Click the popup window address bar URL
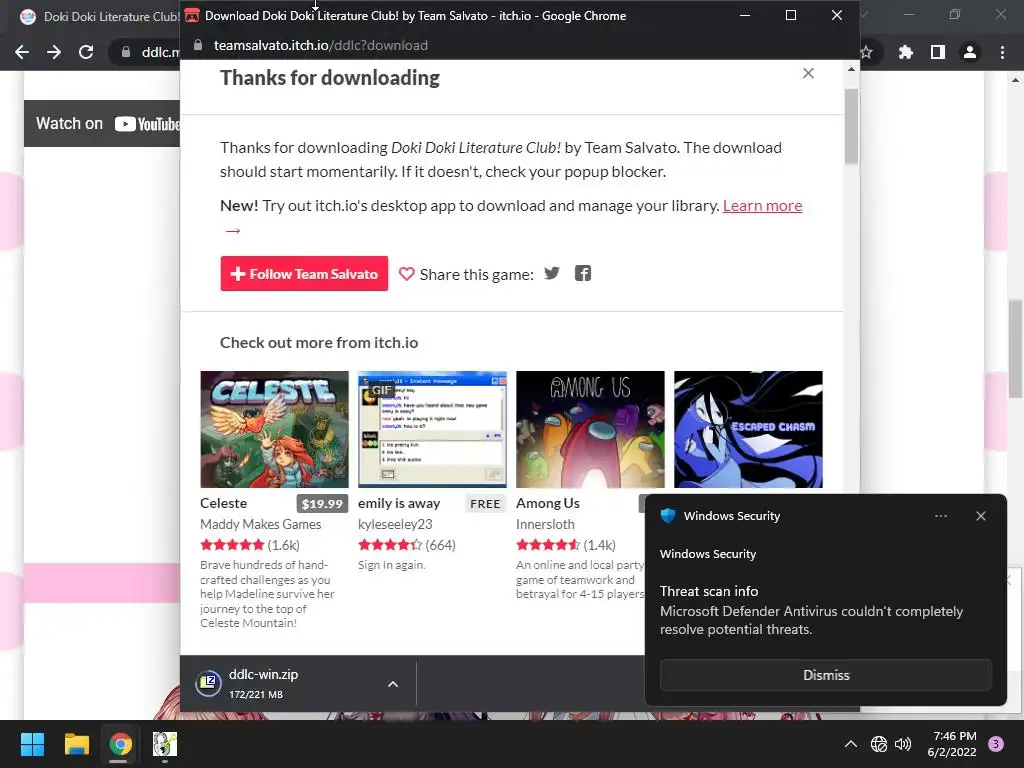 321,45
